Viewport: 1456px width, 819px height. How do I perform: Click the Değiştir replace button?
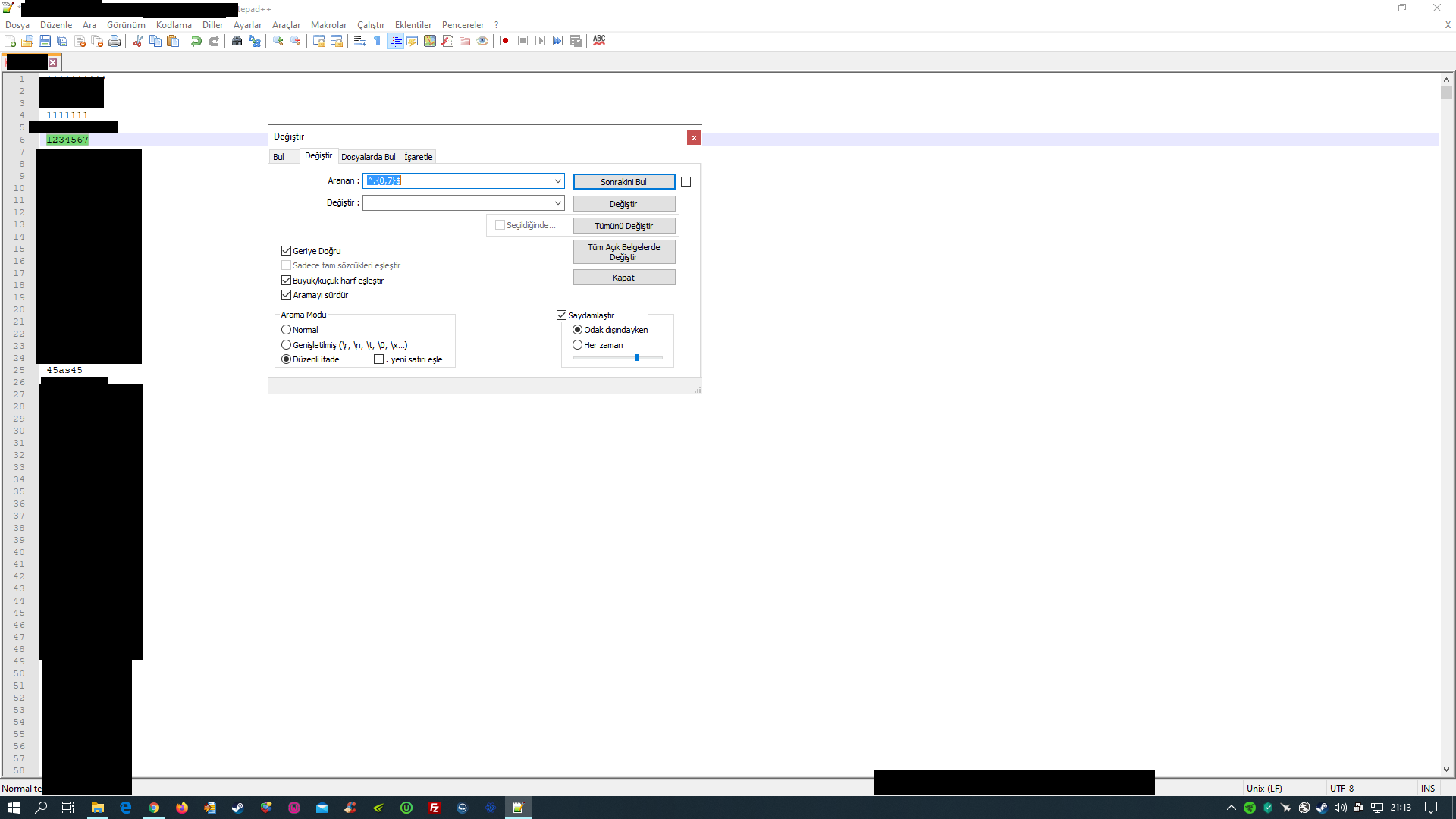pyautogui.click(x=624, y=204)
